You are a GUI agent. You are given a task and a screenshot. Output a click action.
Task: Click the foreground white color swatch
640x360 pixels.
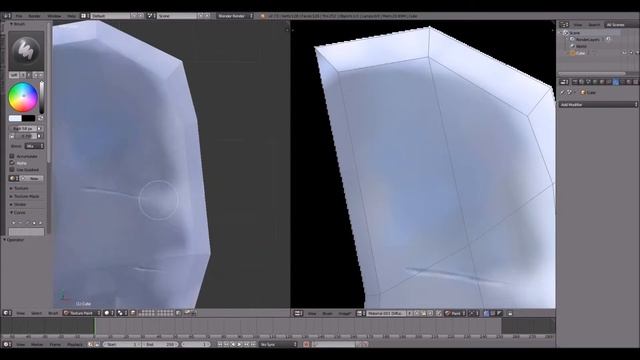click(x=15, y=118)
